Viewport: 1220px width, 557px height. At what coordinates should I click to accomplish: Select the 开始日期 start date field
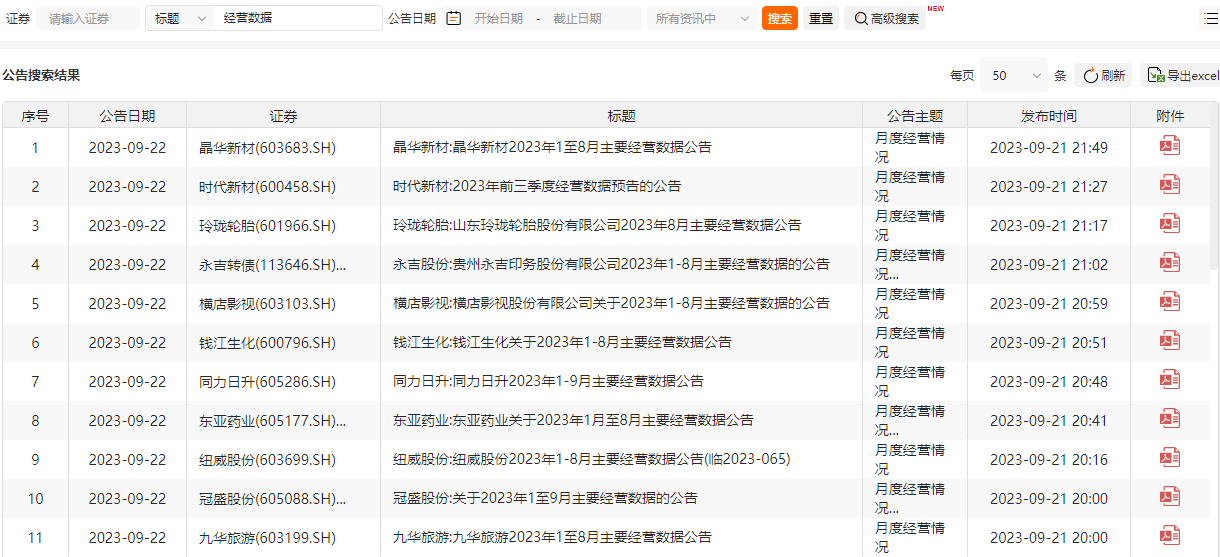[x=498, y=18]
